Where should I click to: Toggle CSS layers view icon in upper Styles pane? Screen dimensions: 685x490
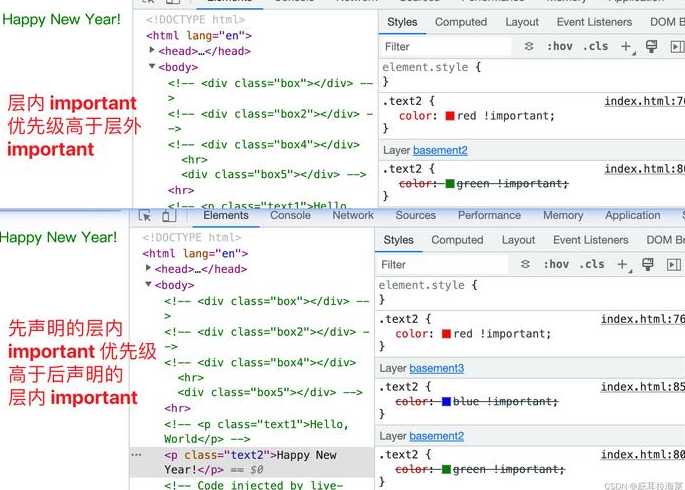pos(529,46)
